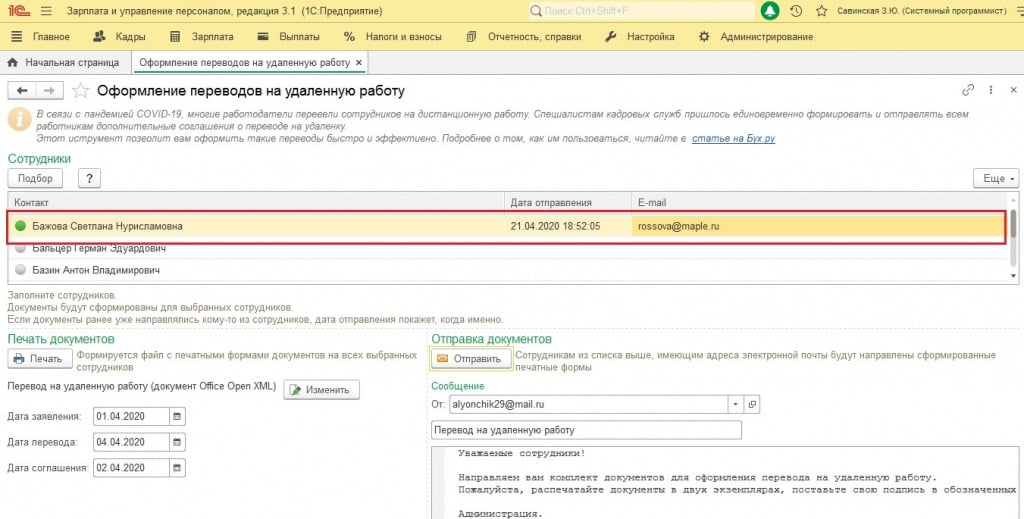
Task: Open calendar picker for Дата перевода
Action: (x=177, y=442)
